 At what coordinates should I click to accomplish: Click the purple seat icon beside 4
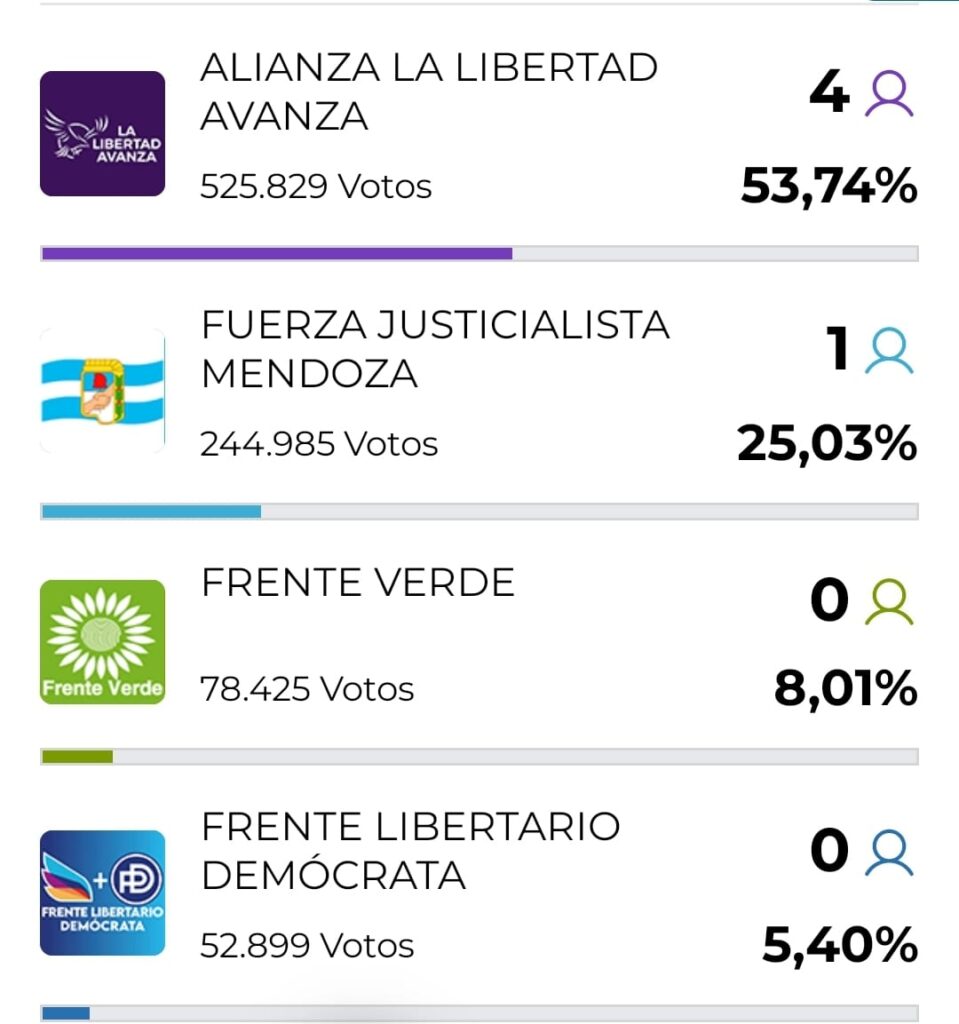click(889, 96)
